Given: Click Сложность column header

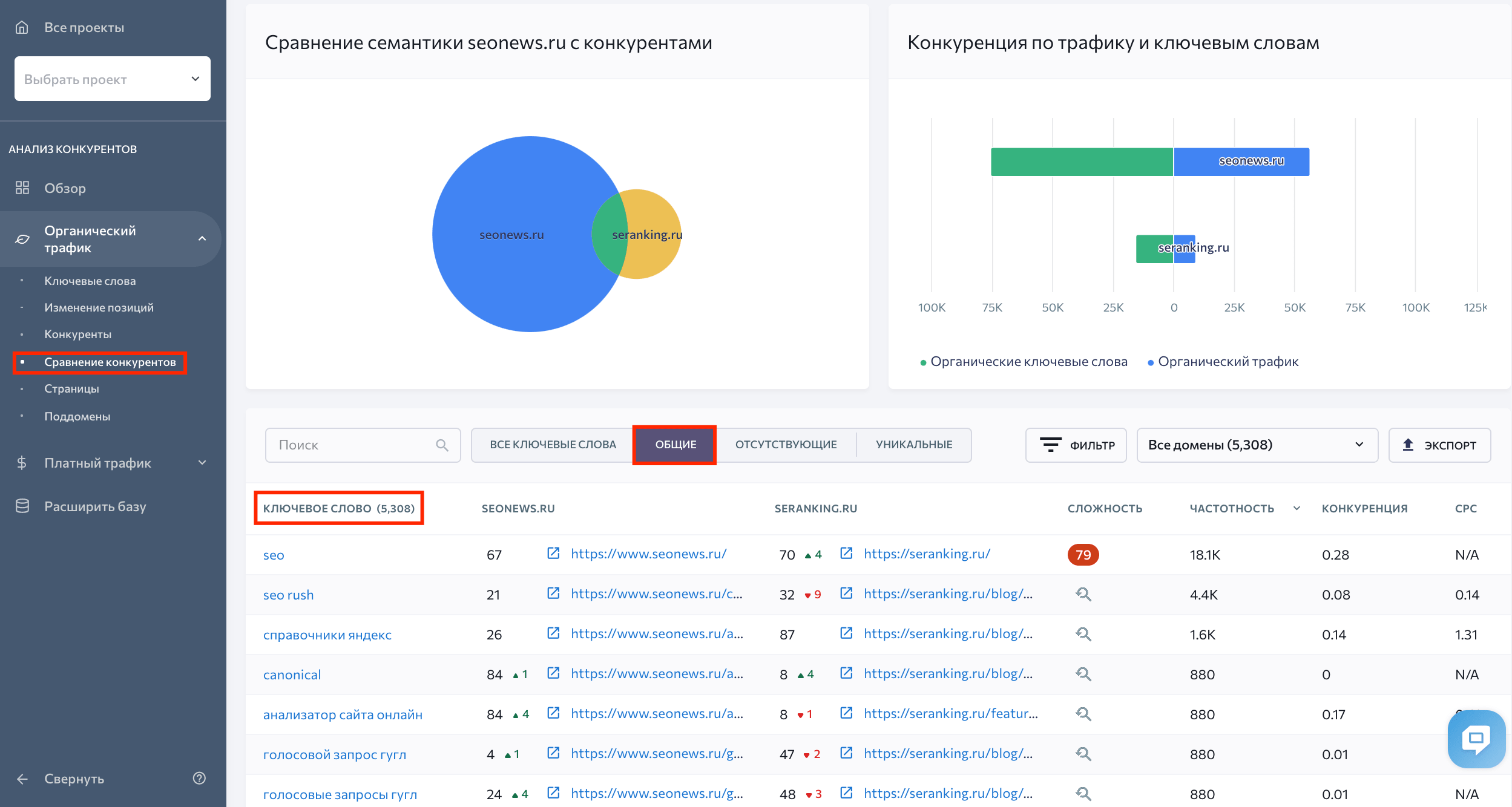Looking at the screenshot, I should (x=1105, y=508).
